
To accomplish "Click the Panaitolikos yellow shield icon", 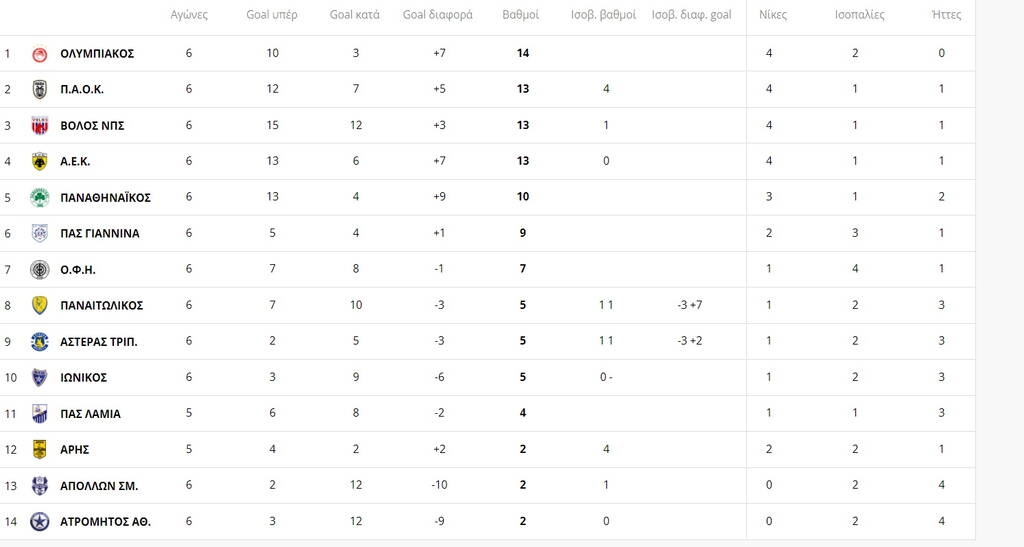I will pos(40,306).
